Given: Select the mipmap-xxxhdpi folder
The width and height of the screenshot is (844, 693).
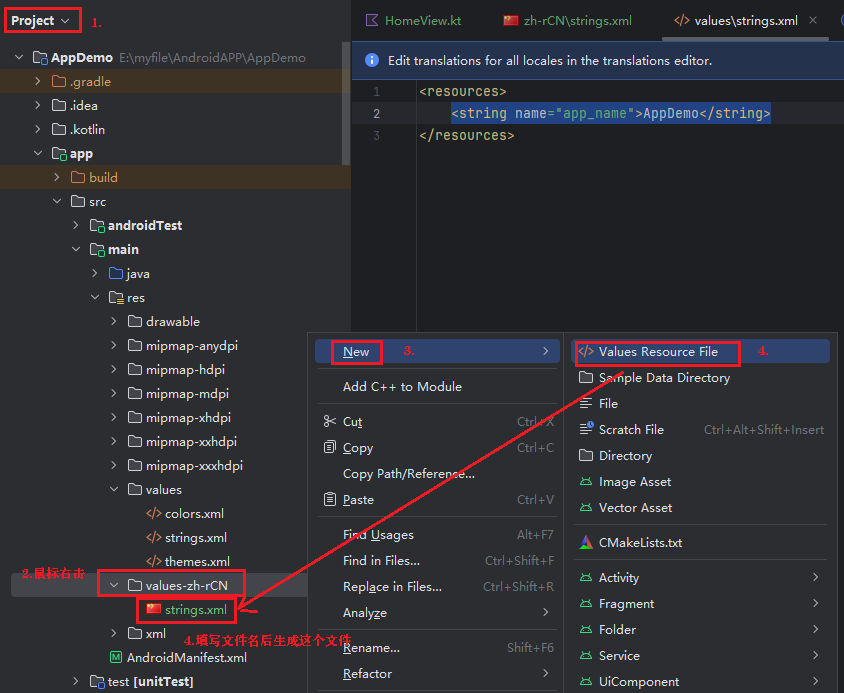Looking at the screenshot, I should point(186,465).
